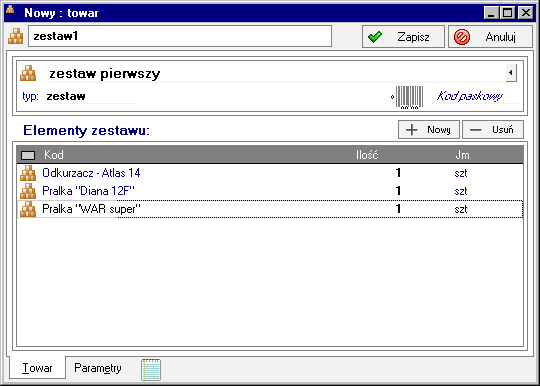This screenshot has height=386, width=540.
Task: Remove element with Usuń button
Action: [x=493, y=129]
